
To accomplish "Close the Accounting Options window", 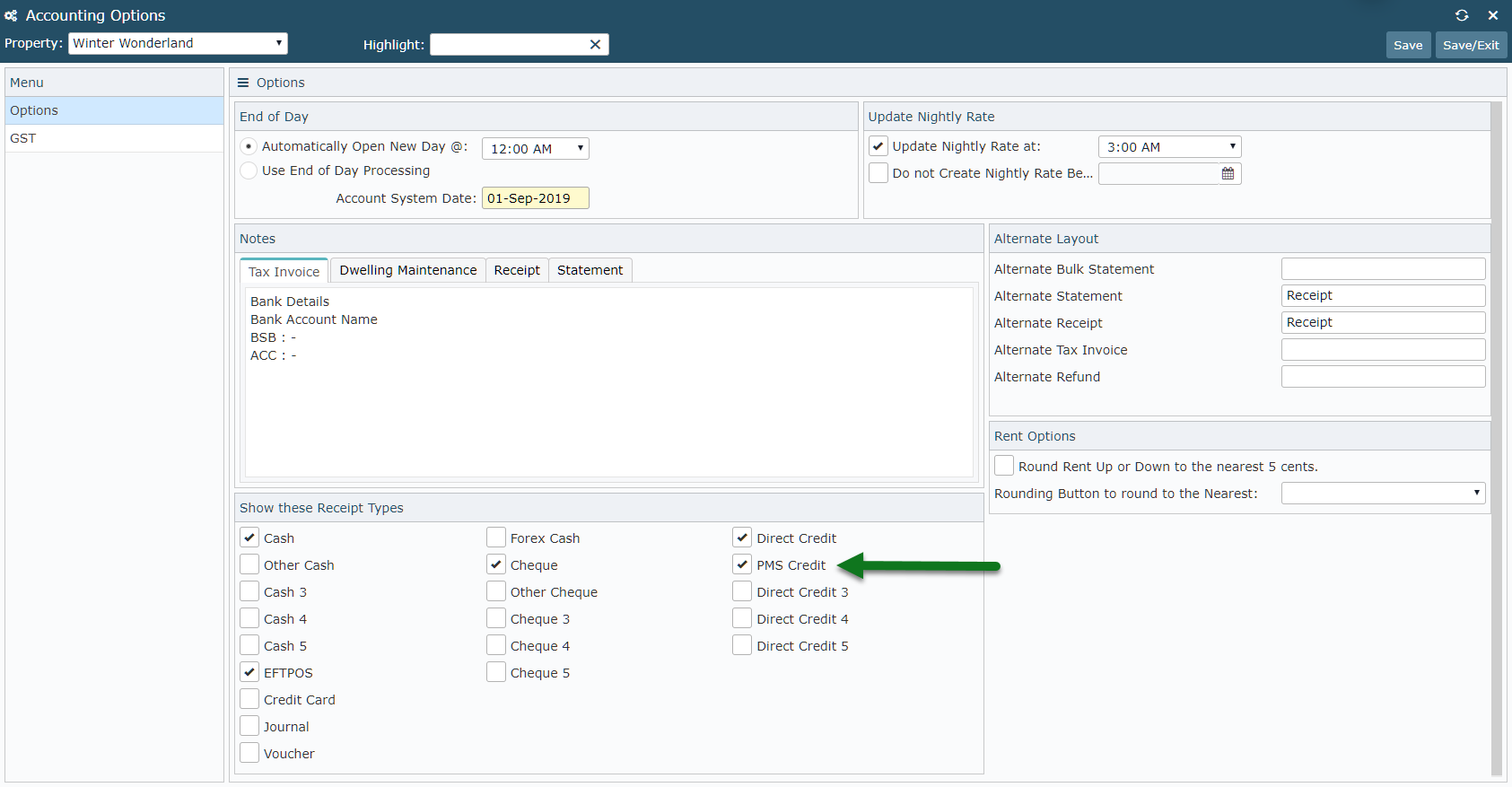I will click(1493, 15).
